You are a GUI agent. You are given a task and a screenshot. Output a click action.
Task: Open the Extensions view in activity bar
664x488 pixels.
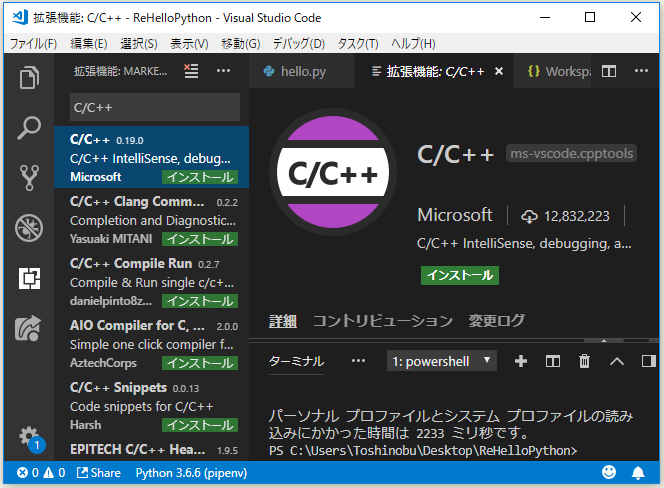click(x=29, y=278)
